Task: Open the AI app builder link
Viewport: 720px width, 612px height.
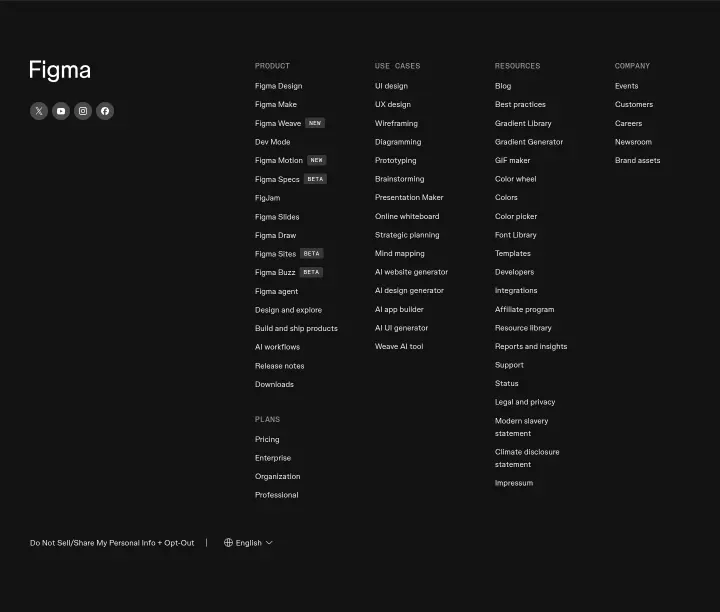Action: click(399, 309)
